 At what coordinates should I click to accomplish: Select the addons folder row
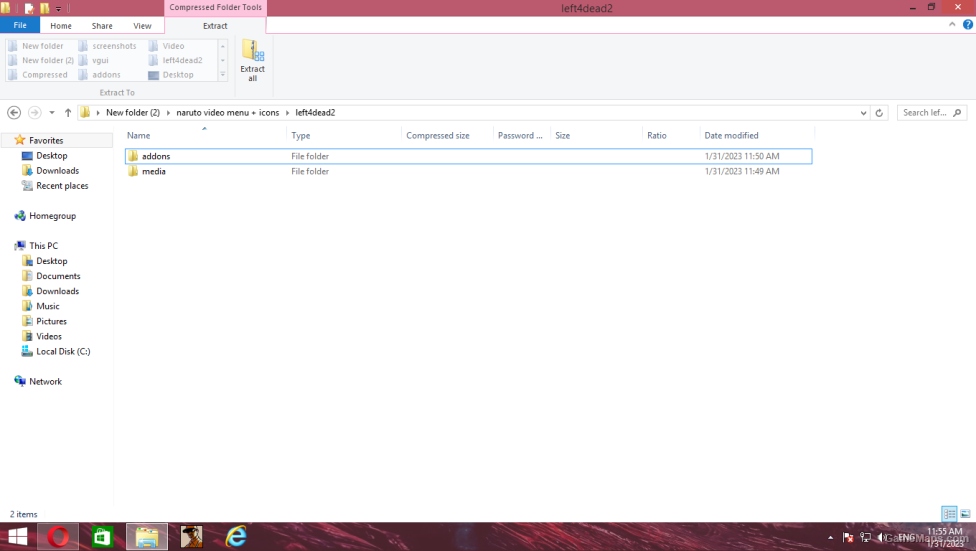(x=468, y=156)
